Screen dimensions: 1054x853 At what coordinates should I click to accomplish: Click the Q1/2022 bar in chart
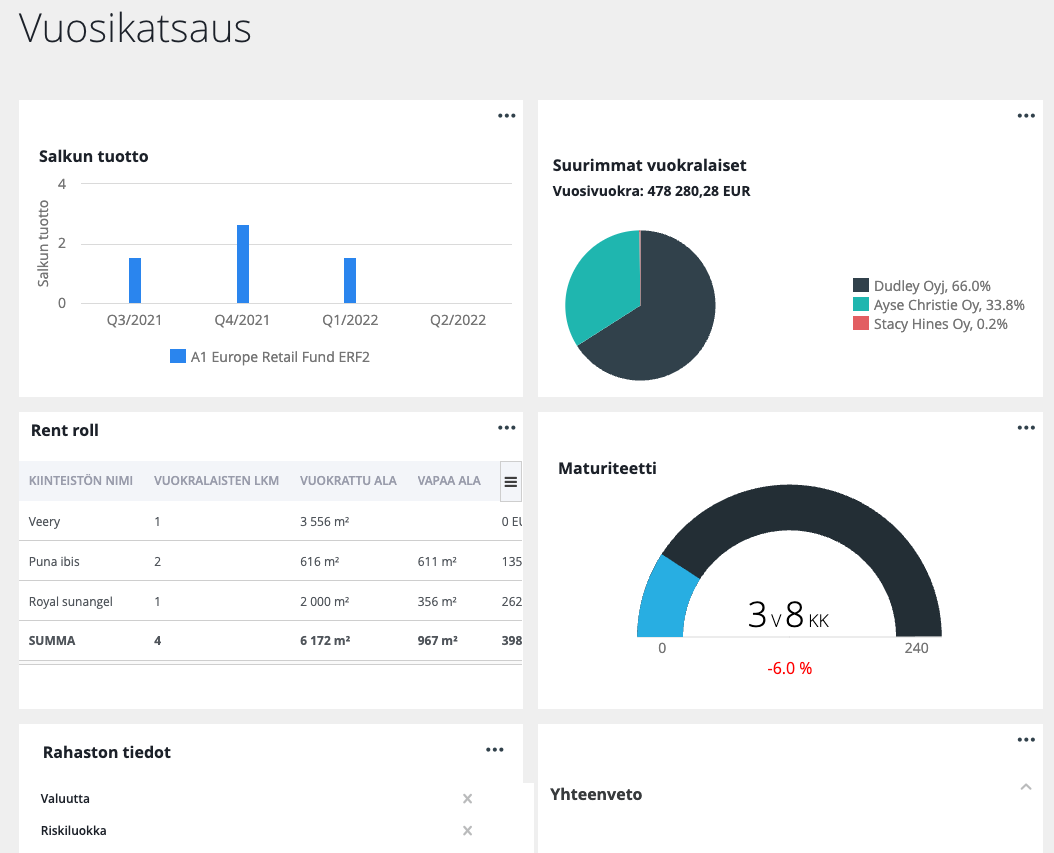pos(350,280)
